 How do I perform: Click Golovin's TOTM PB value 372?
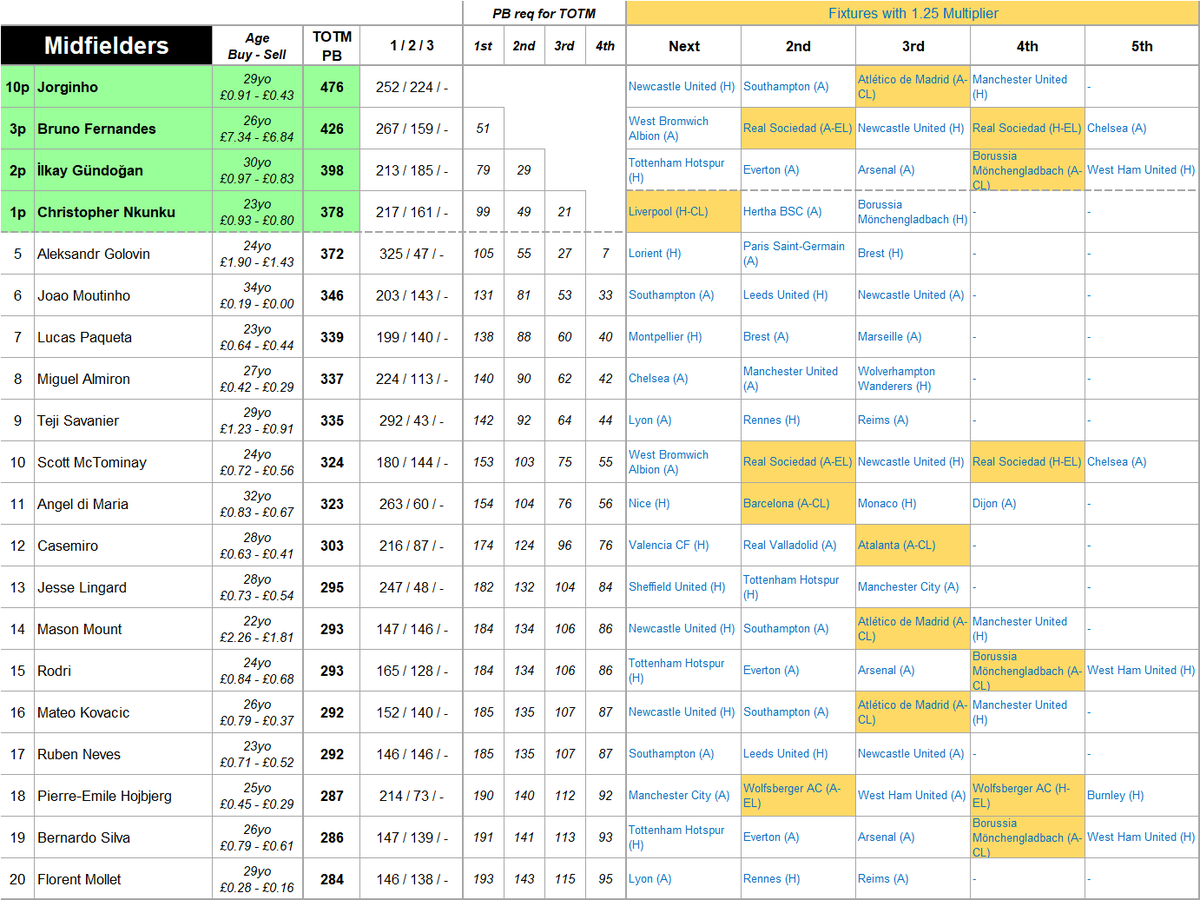click(x=332, y=254)
